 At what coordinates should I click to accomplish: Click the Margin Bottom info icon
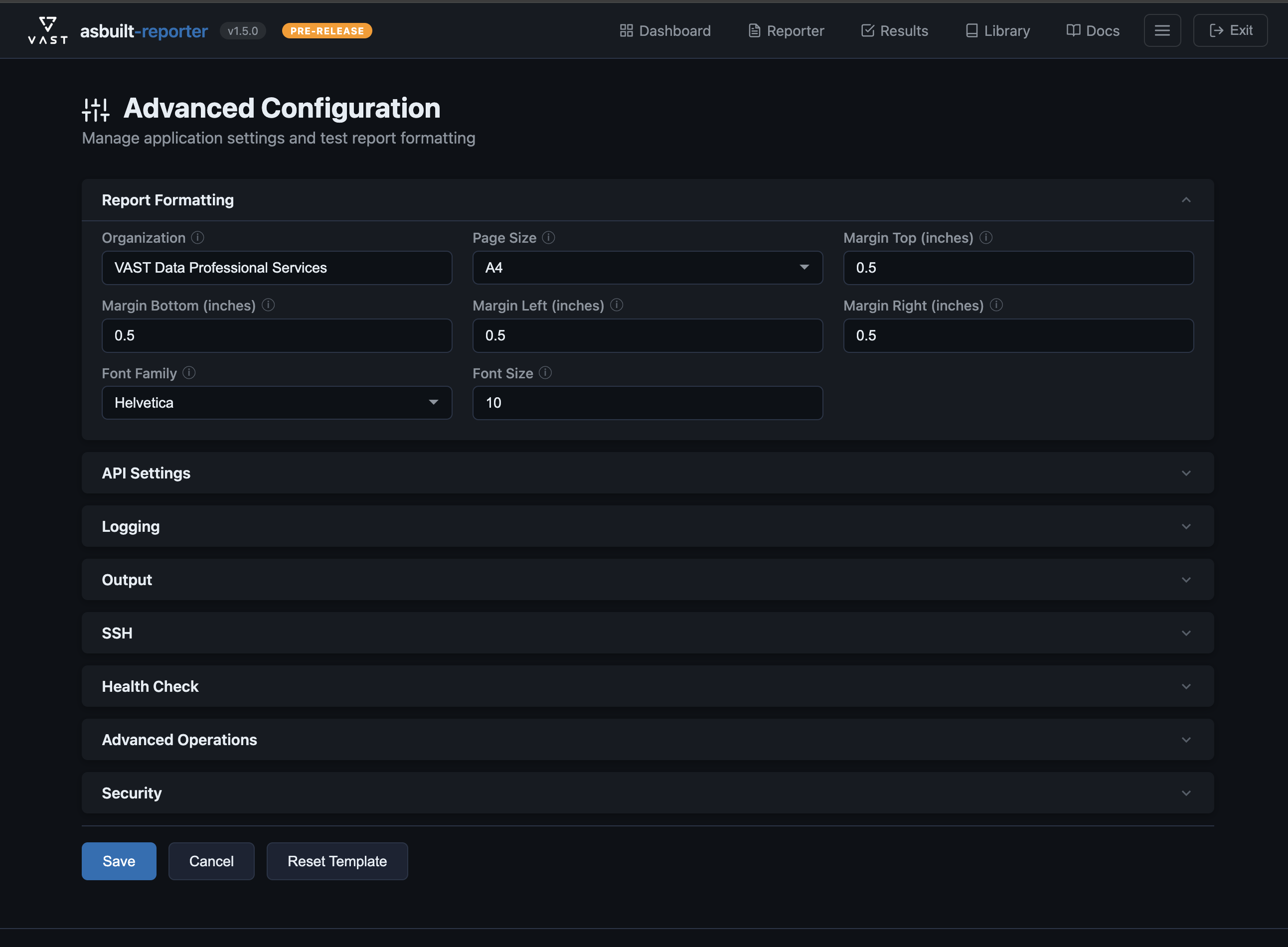[268, 305]
